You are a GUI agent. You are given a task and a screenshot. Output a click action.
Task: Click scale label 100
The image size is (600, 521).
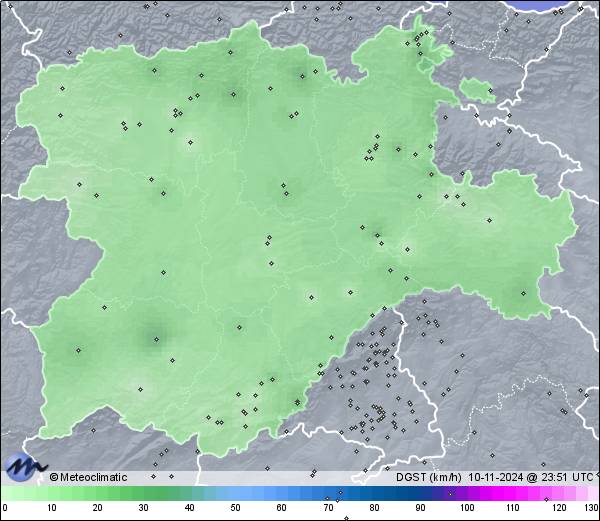pos(467,508)
